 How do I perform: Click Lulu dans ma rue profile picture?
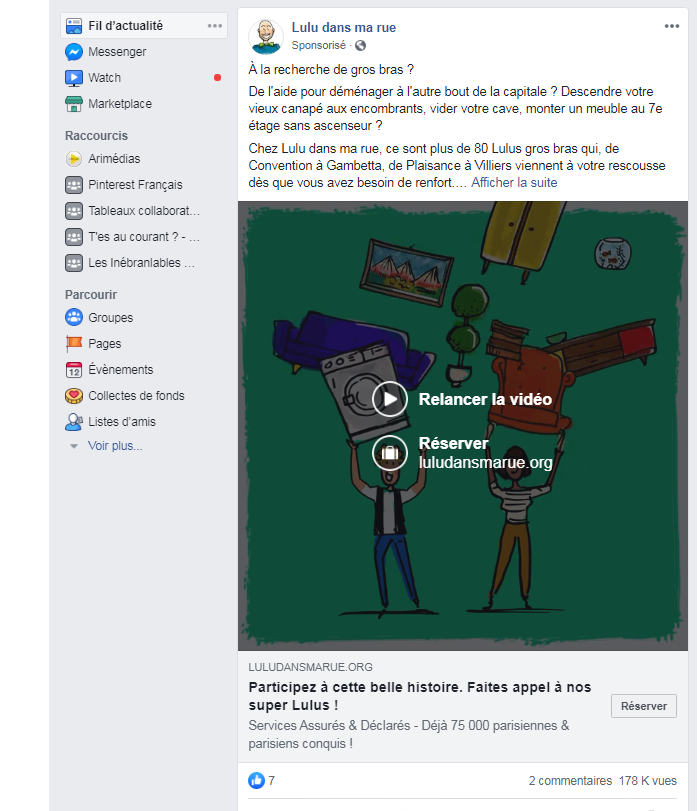tap(265, 36)
